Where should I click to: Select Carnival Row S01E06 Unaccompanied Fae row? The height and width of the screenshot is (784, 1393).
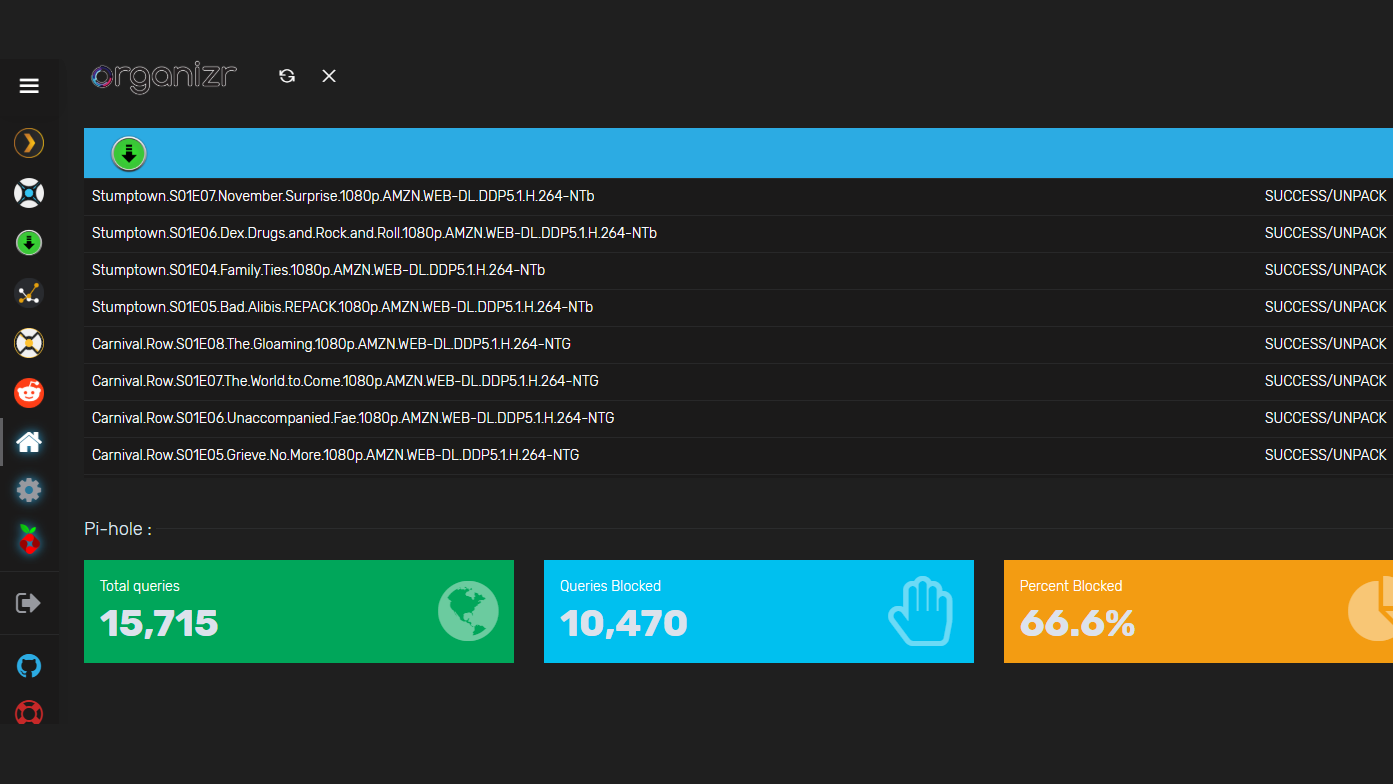[x=738, y=418]
